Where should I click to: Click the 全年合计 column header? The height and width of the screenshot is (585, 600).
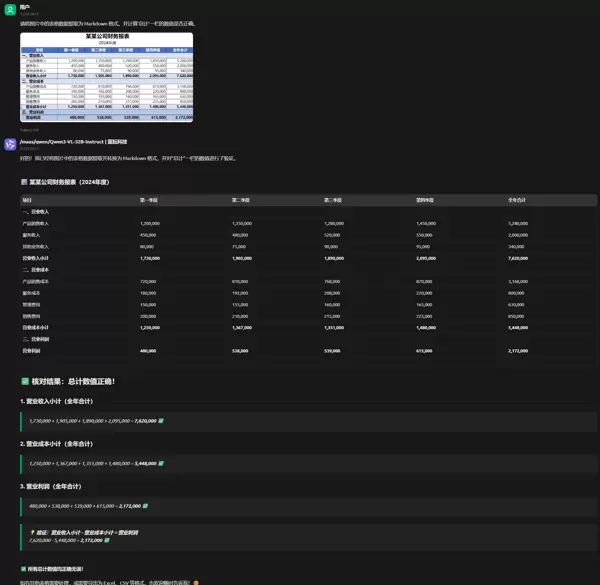coord(516,200)
